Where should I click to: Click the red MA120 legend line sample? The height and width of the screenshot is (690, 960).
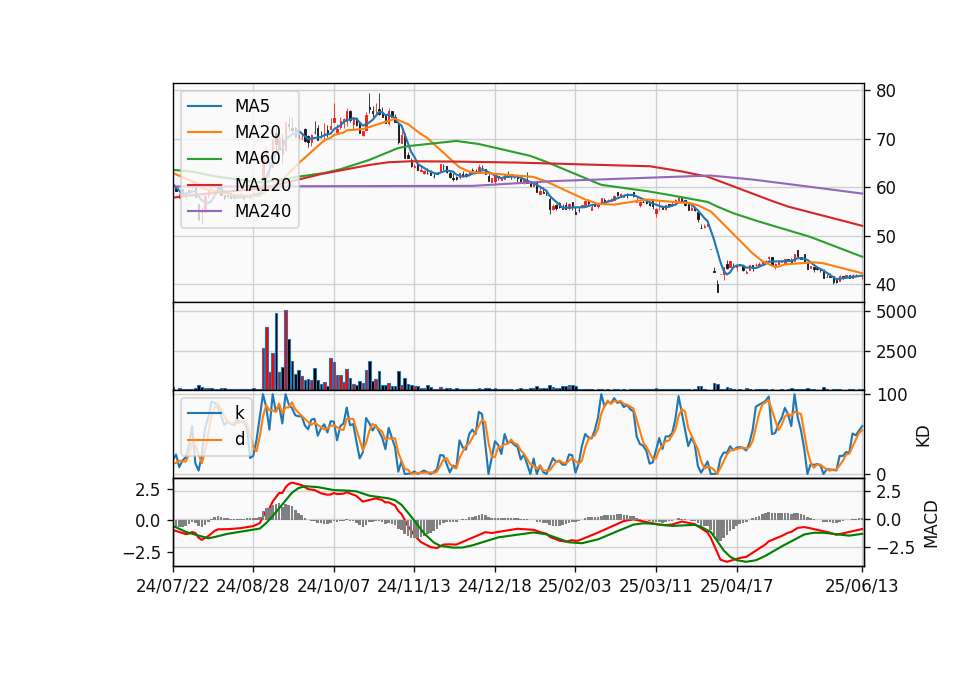pyautogui.click(x=204, y=185)
